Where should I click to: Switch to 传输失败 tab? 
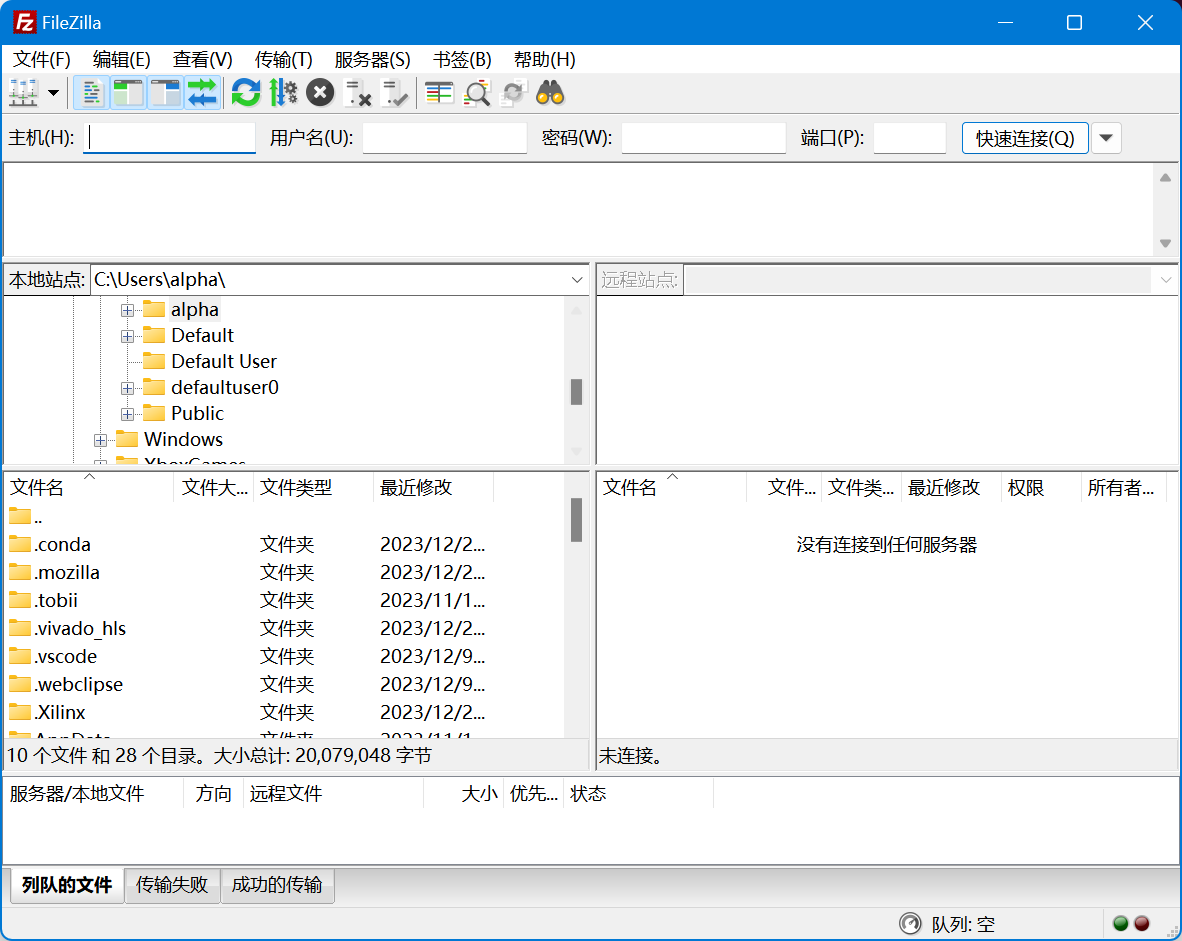172,884
